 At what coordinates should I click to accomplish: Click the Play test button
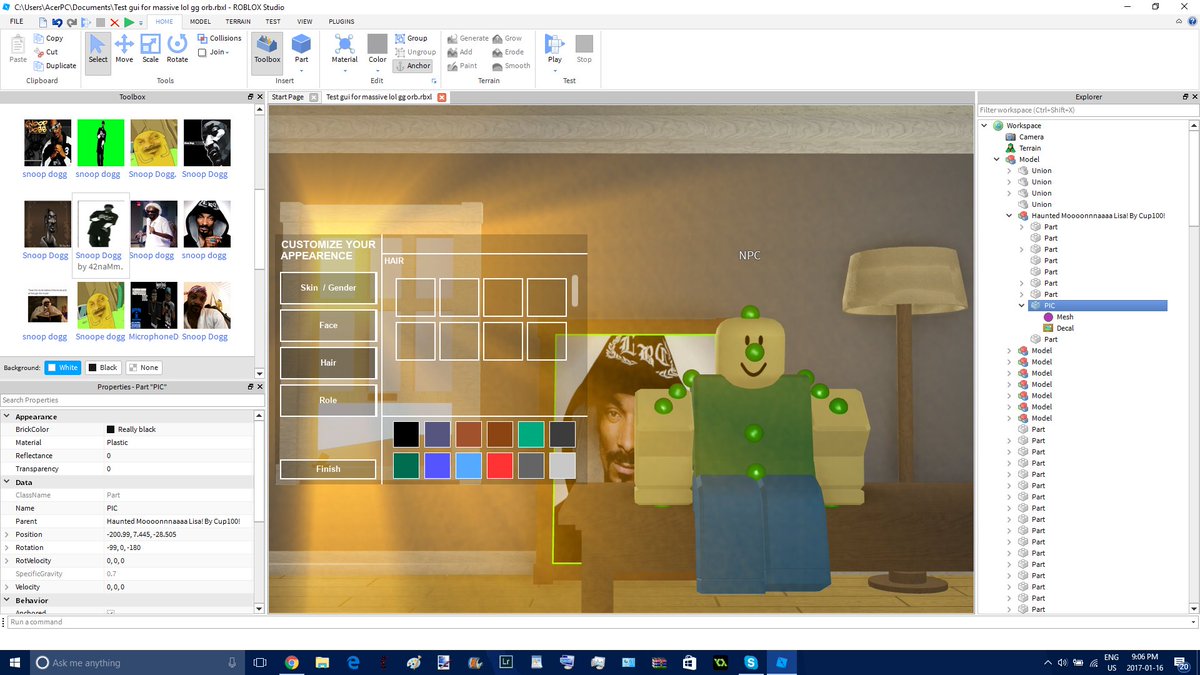[x=555, y=49]
